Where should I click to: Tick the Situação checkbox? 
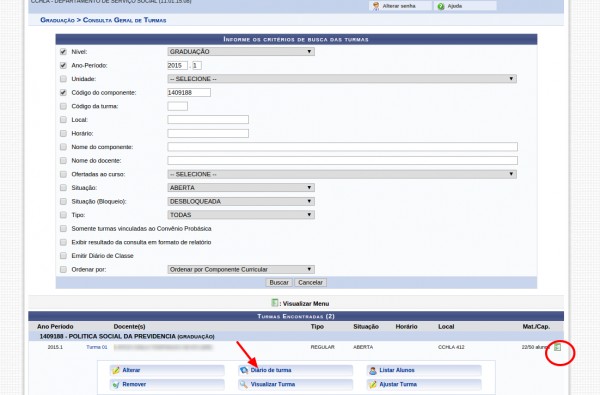coord(63,188)
